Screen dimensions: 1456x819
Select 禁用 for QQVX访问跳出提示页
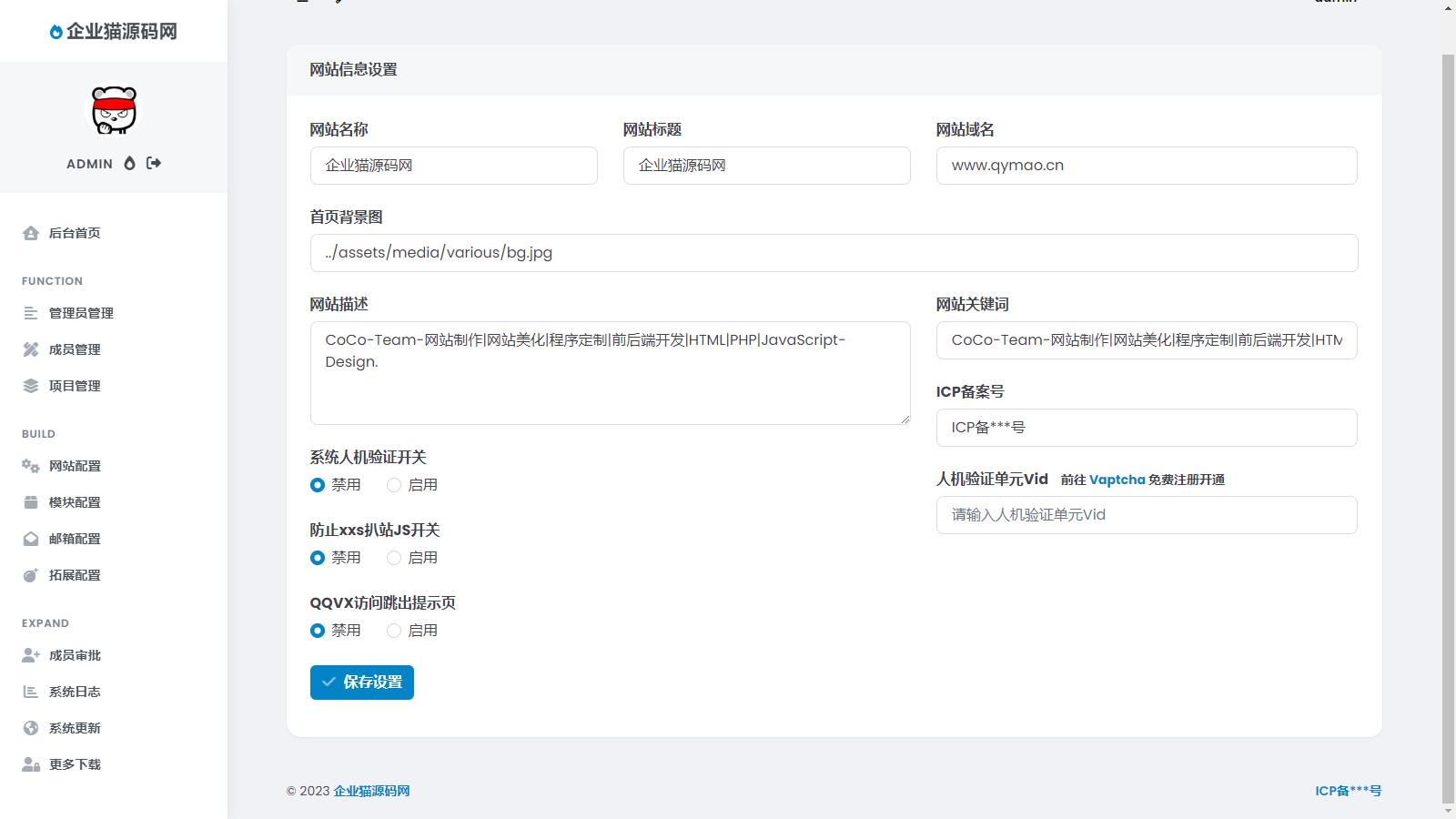pyautogui.click(x=318, y=631)
